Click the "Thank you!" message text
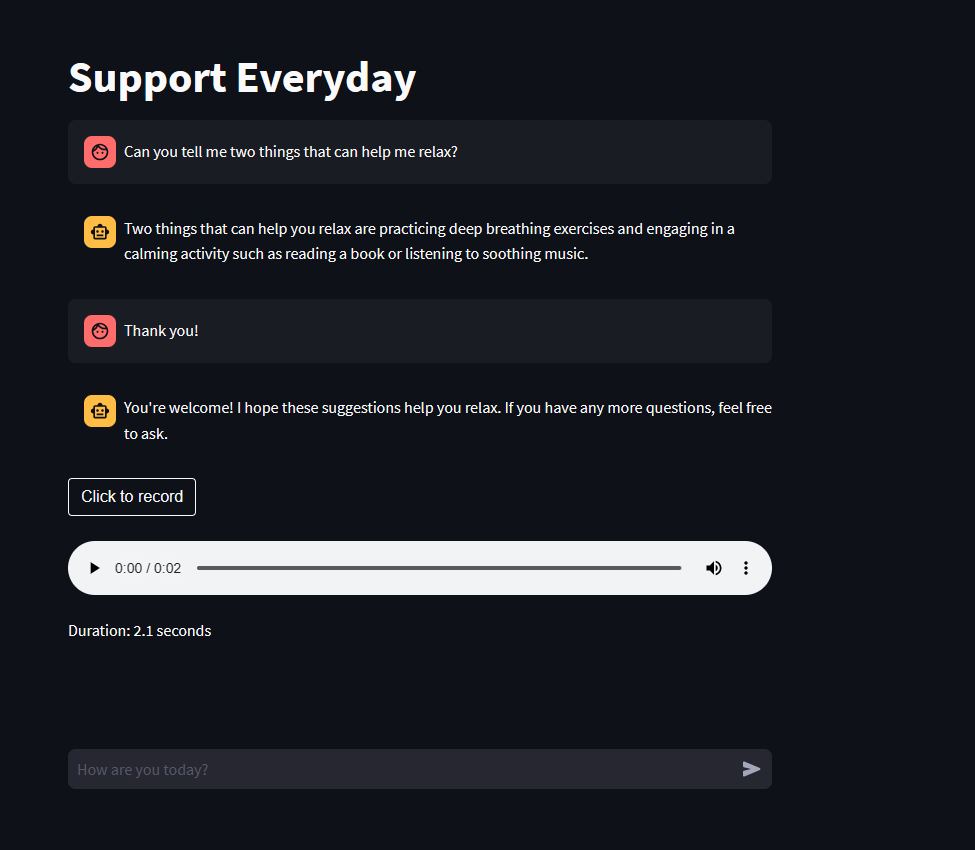Viewport: 975px width, 850px height. tap(161, 330)
